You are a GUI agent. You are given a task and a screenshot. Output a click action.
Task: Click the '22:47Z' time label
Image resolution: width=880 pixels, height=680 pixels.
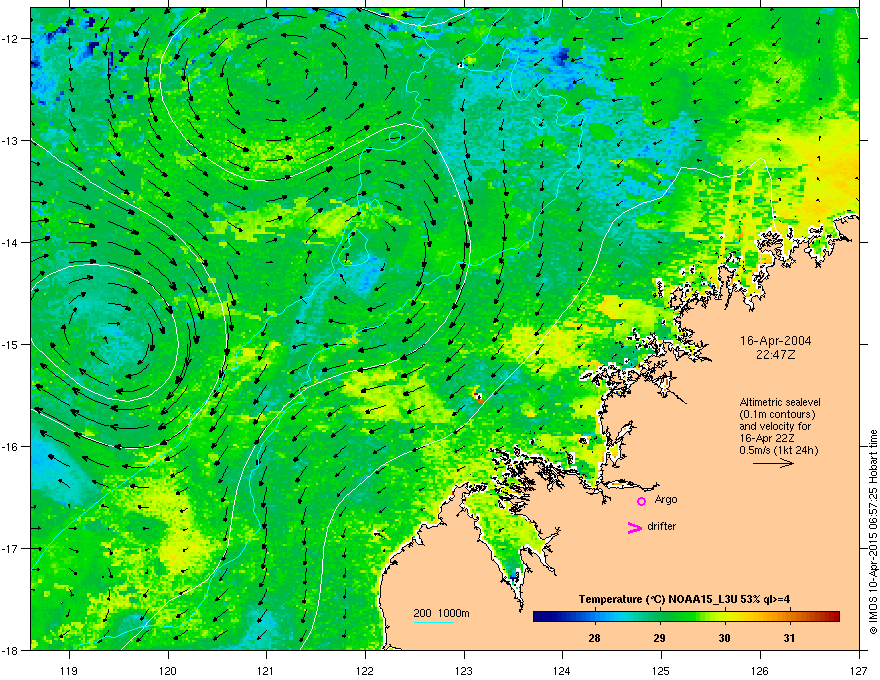(776, 355)
